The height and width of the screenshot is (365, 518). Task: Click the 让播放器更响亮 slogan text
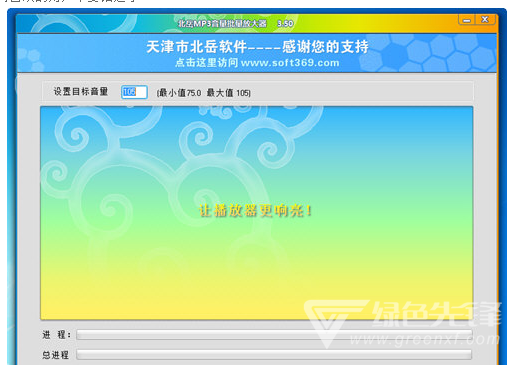click(255, 211)
